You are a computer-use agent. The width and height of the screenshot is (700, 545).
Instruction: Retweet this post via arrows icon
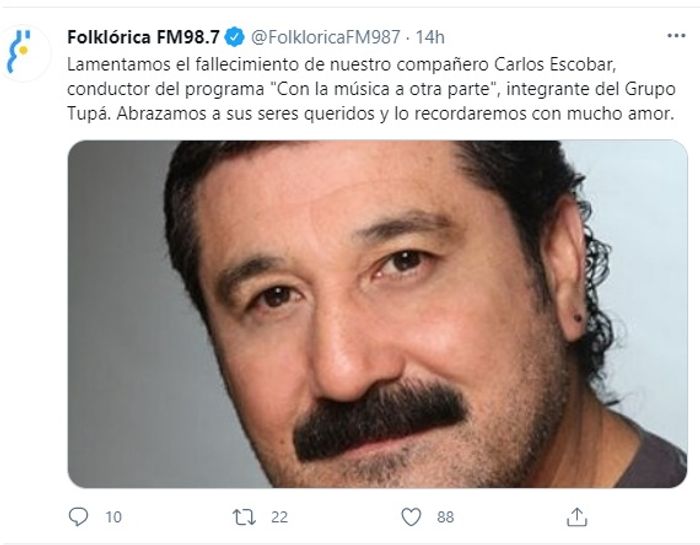click(x=244, y=517)
